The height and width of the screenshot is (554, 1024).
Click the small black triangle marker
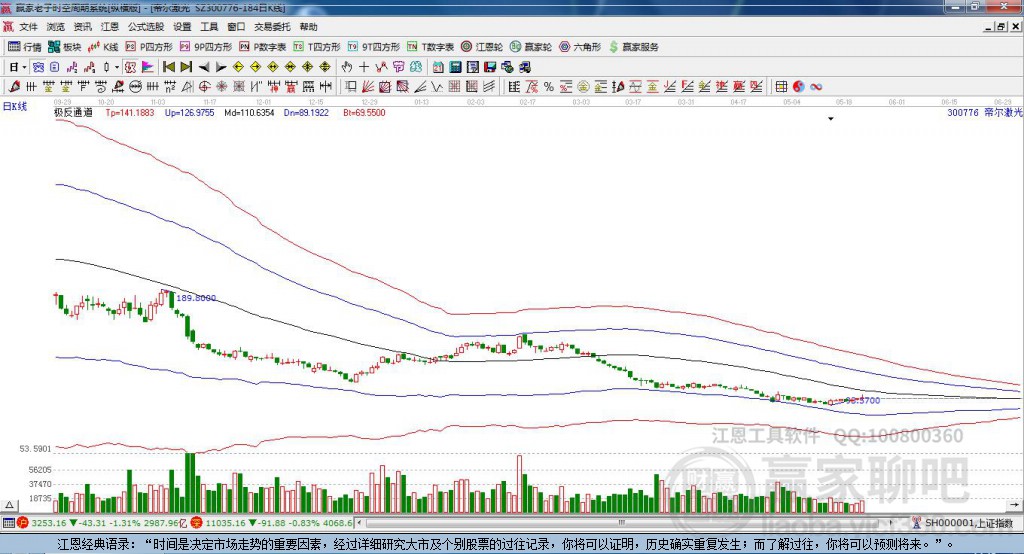tap(831, 119)
